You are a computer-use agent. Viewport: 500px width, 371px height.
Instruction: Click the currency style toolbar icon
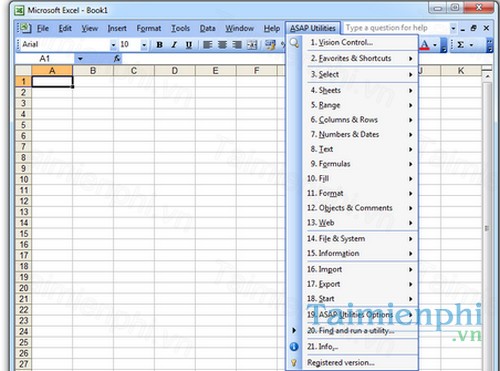[x=270, y=45]
